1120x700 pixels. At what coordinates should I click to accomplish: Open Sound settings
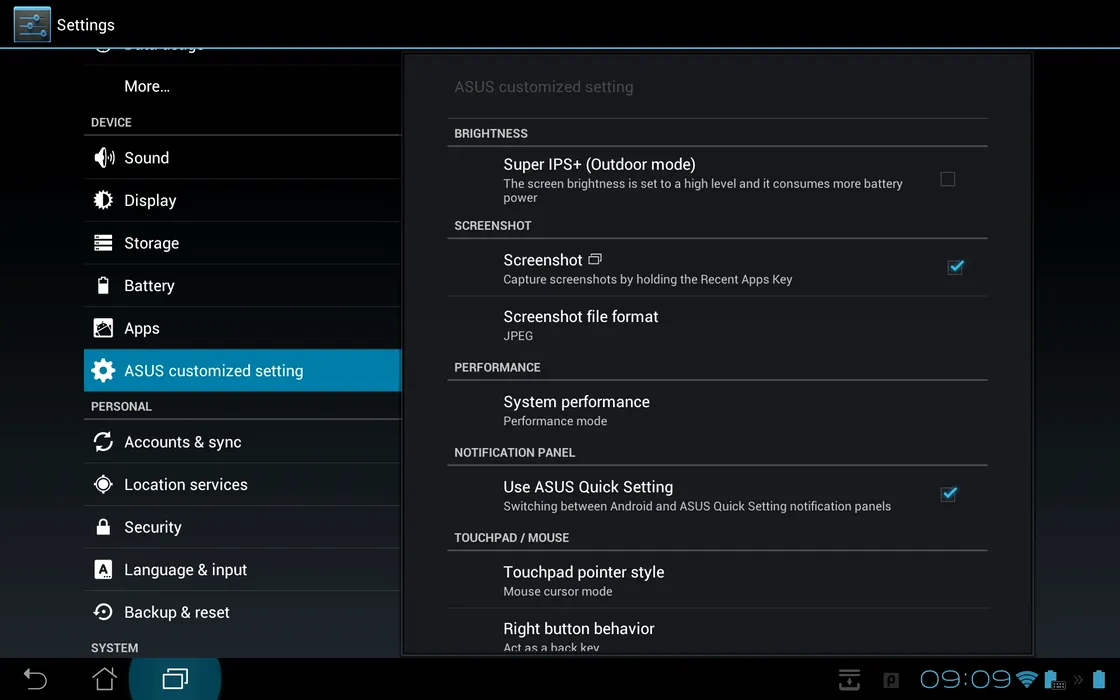click(242, 157)
